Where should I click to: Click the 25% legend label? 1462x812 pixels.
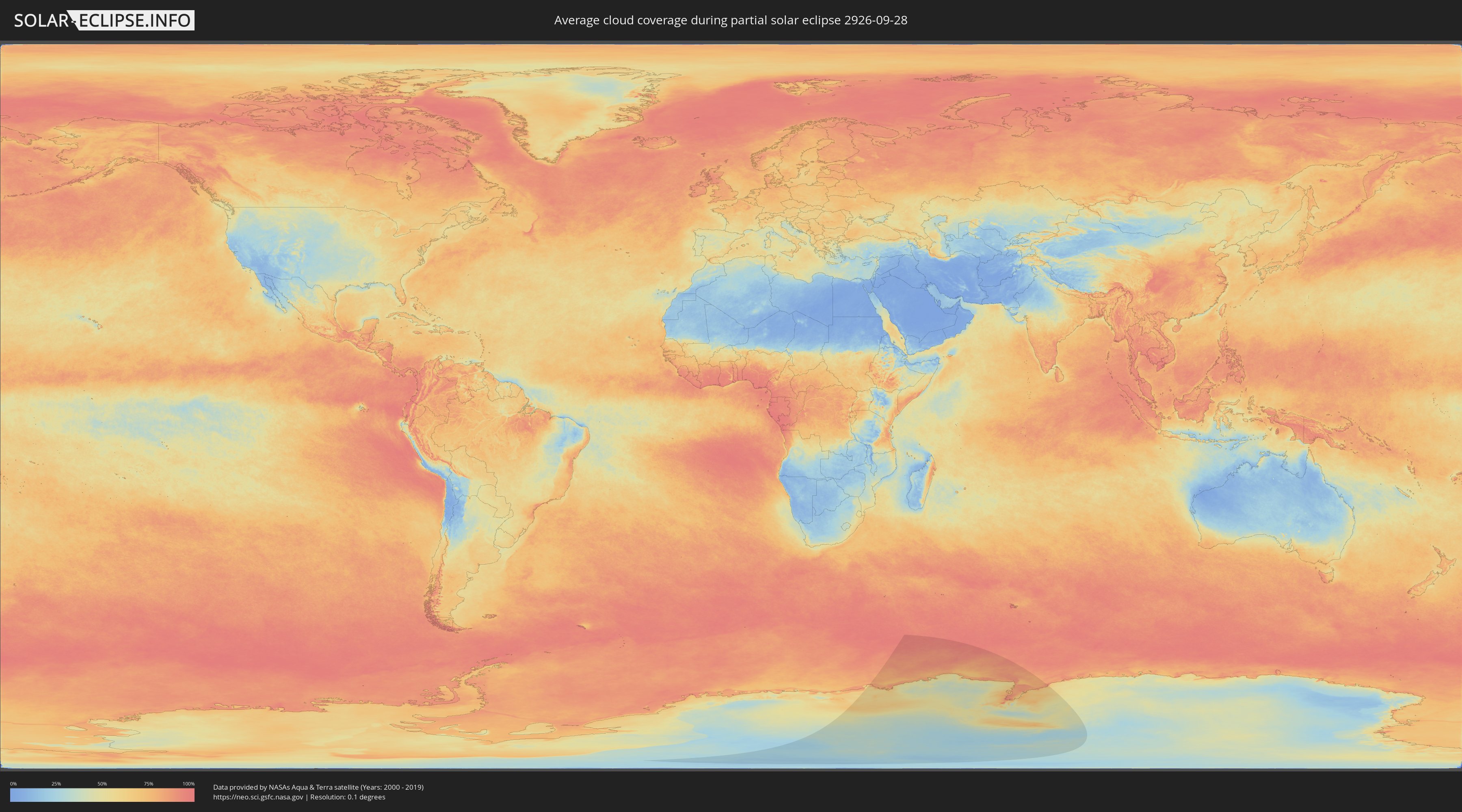56,784
